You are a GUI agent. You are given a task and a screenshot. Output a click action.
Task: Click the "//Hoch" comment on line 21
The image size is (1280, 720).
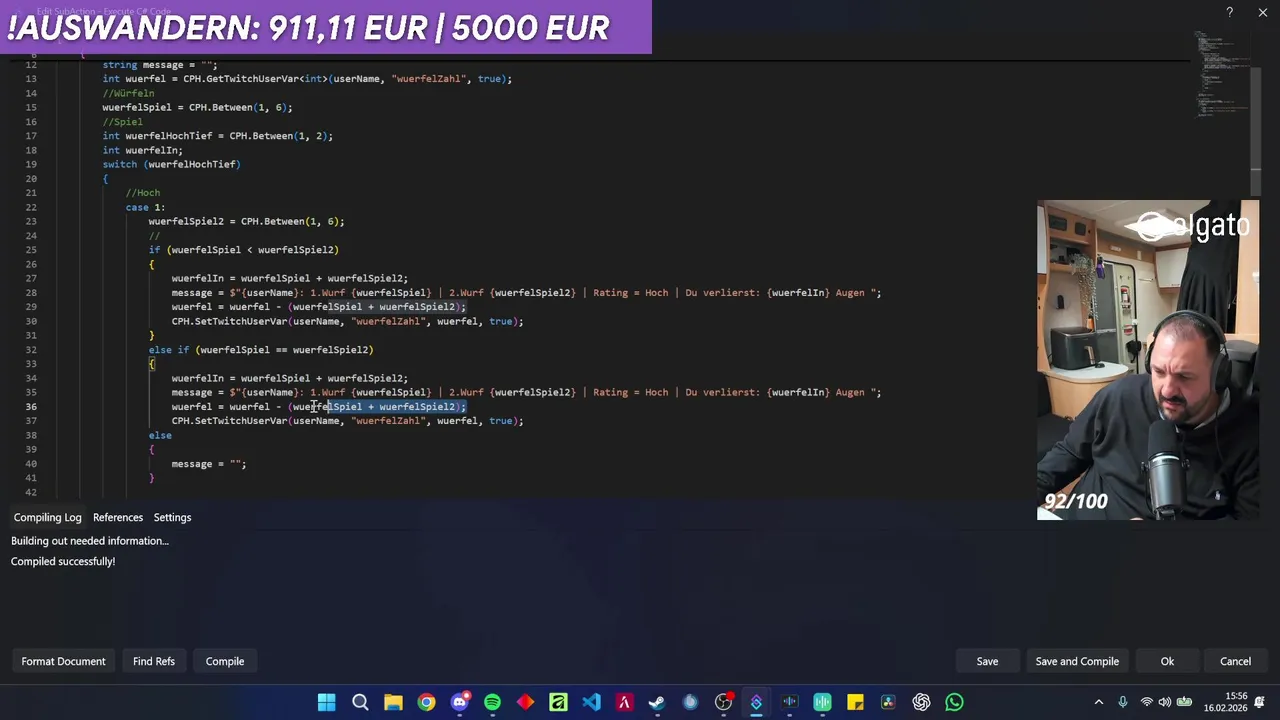point(143,193)
